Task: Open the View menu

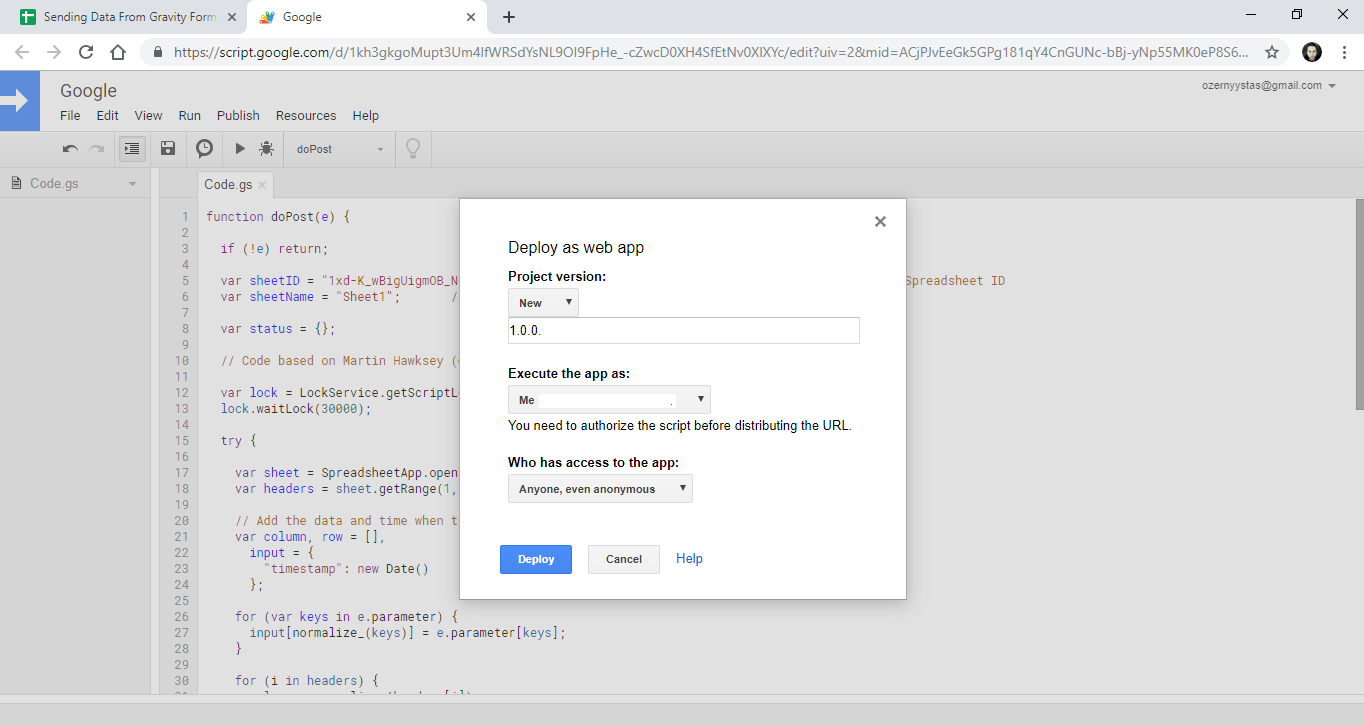Action: tap(148, 115)
